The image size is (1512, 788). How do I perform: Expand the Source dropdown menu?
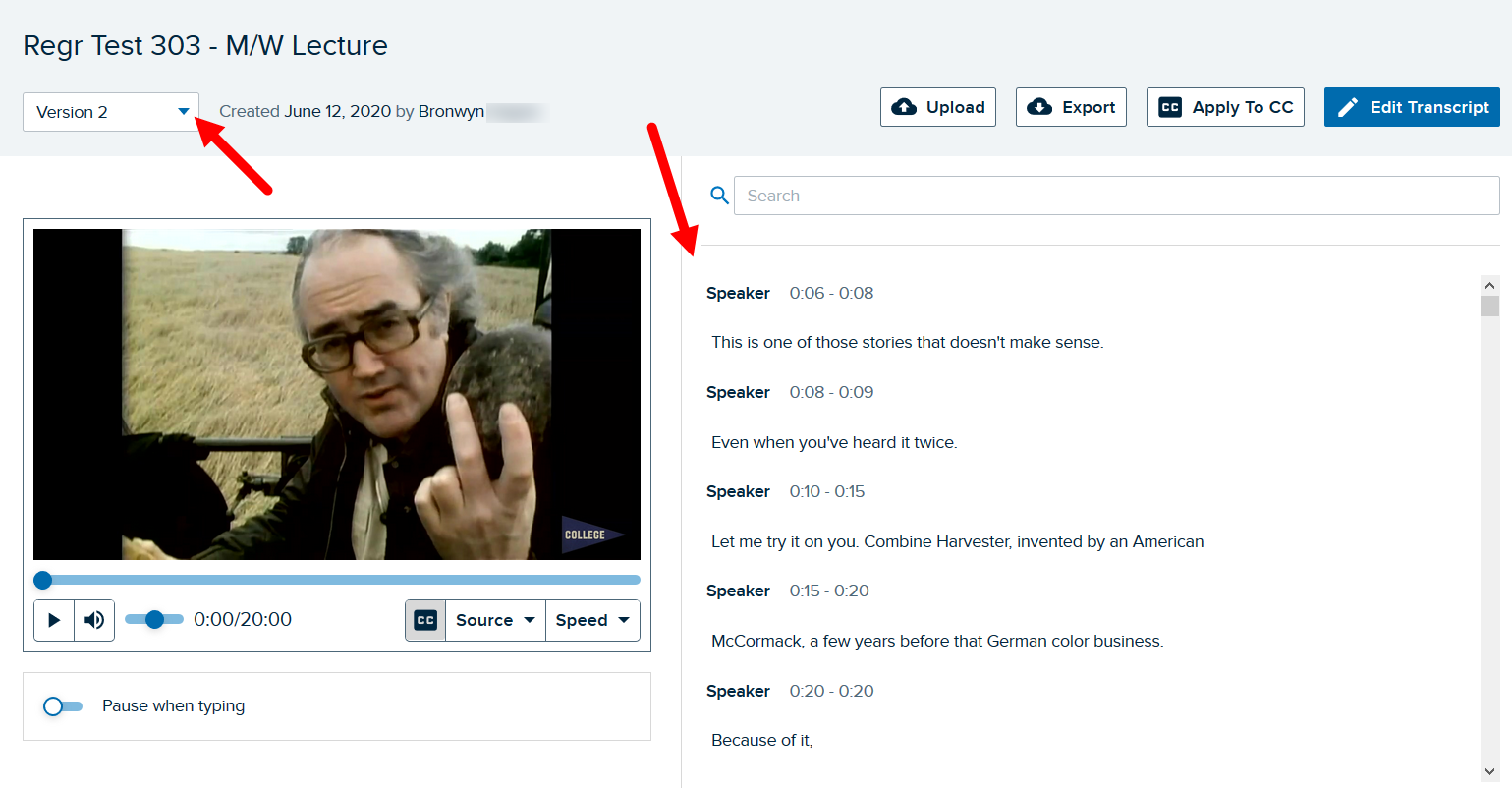[495, 620]
